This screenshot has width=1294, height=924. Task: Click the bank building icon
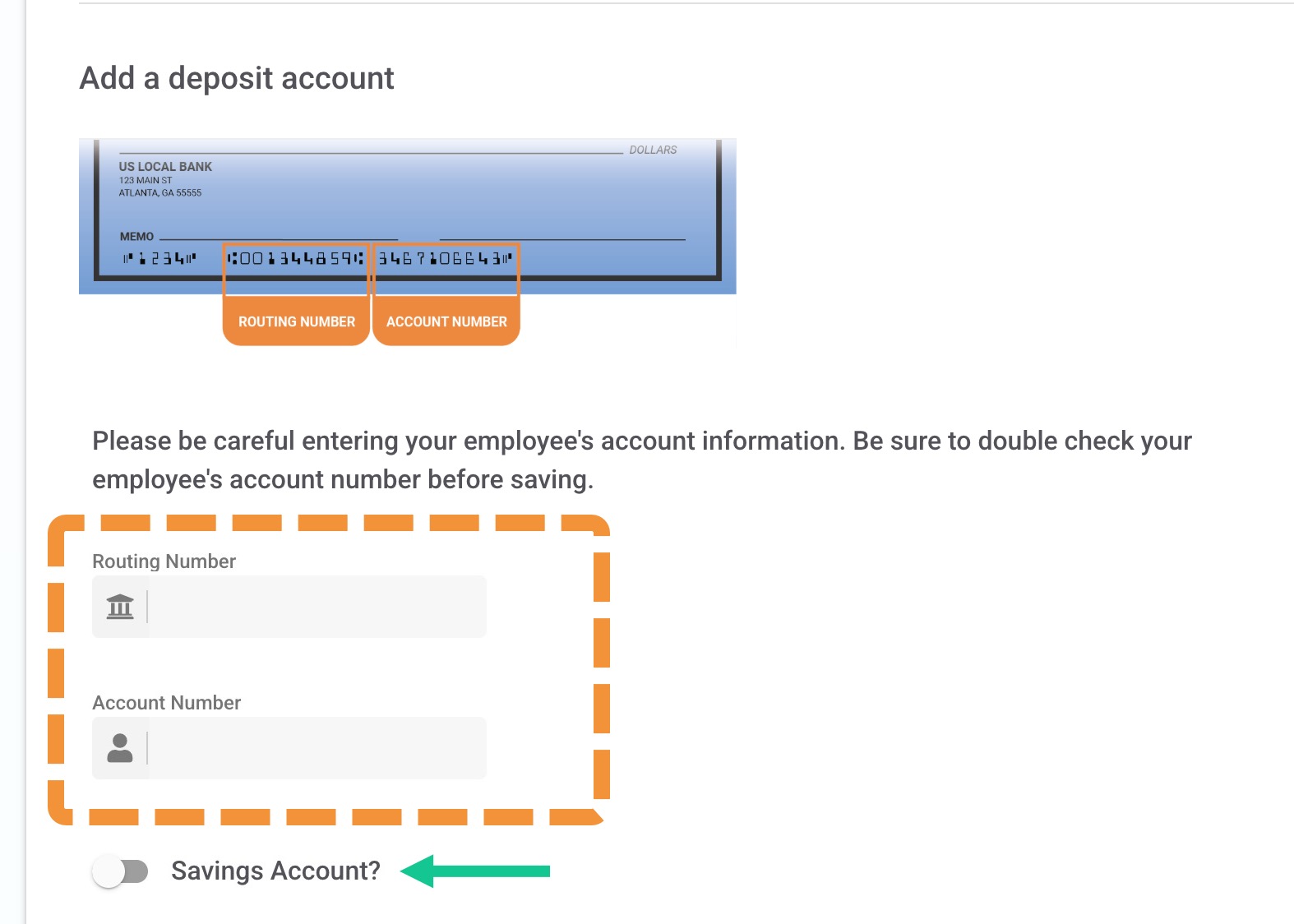click(120, 607)
